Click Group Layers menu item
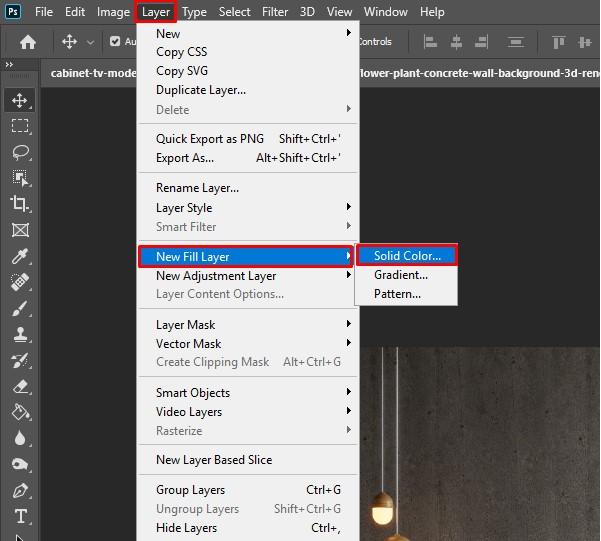The image size is (601, 541). (248, 490)
